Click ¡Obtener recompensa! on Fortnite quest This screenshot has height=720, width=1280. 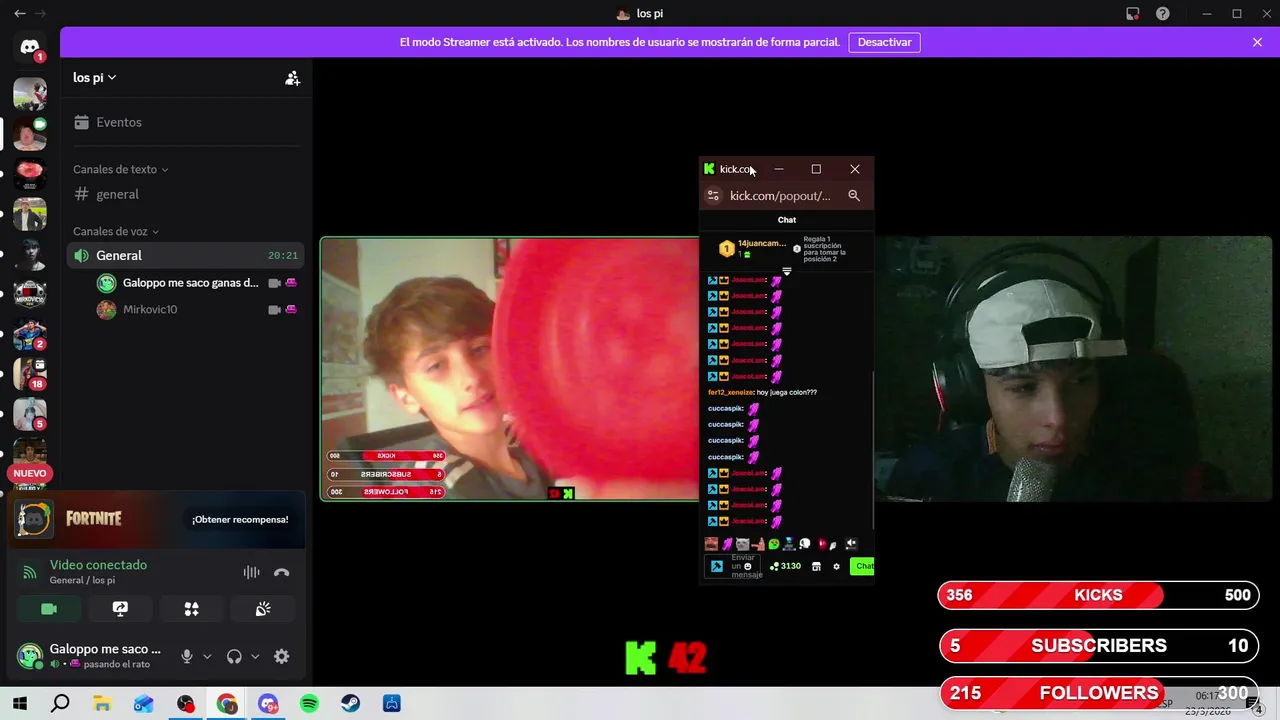click(x=240, y=520)
